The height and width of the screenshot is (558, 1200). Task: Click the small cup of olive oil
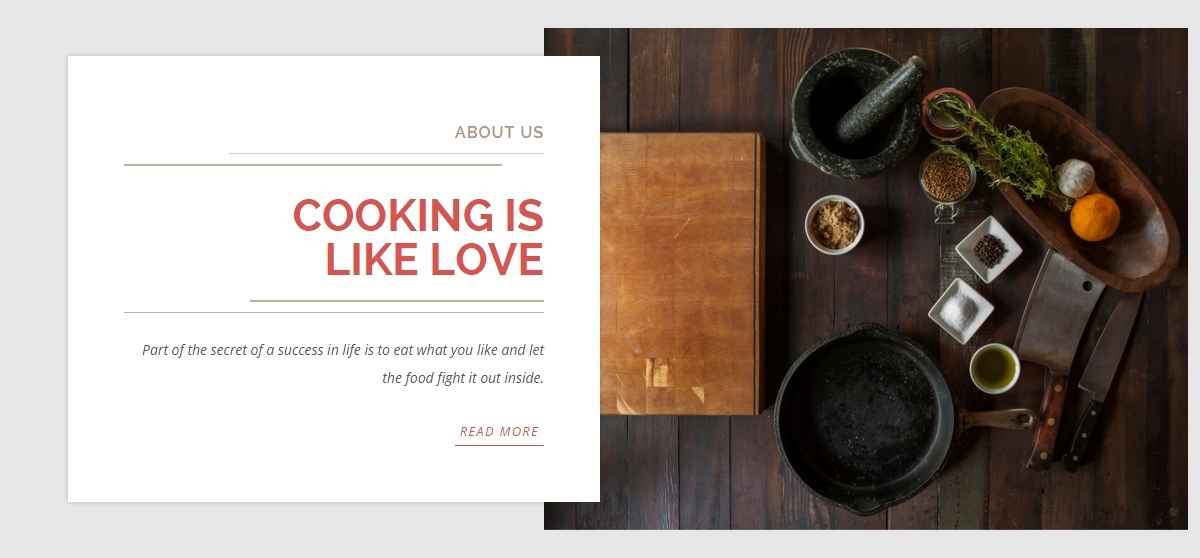994,368
